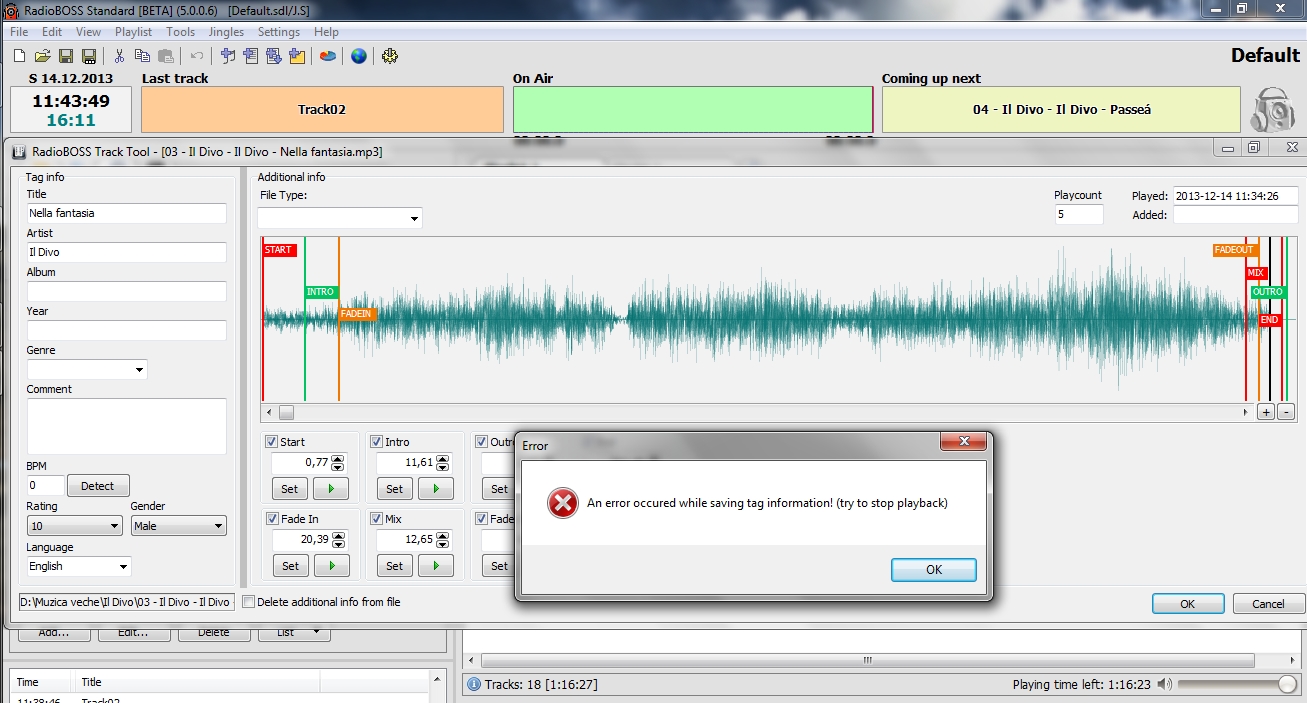Add a folder using the toolbar icon
This screenshot has height=703, width=1307.
point(296,56)
